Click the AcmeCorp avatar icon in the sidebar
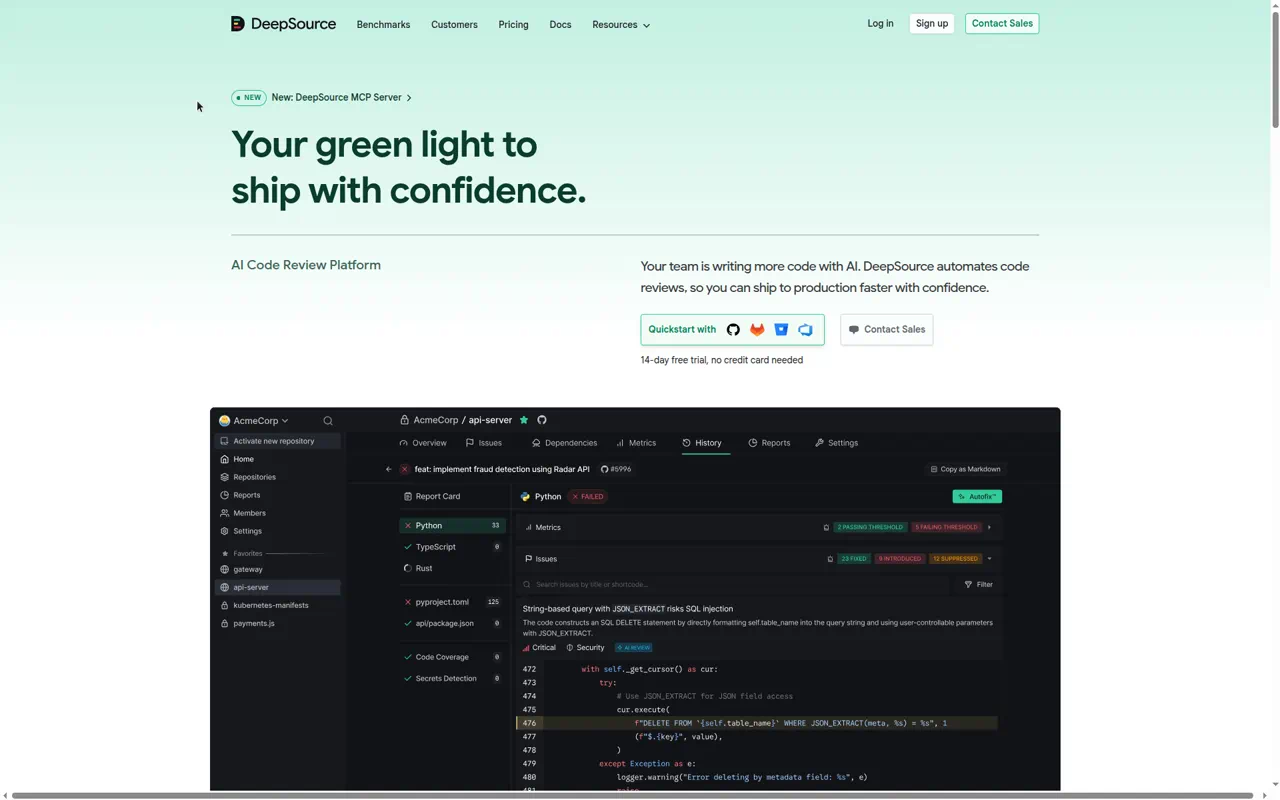This screenshot has height=800, width=1280. 225,421
